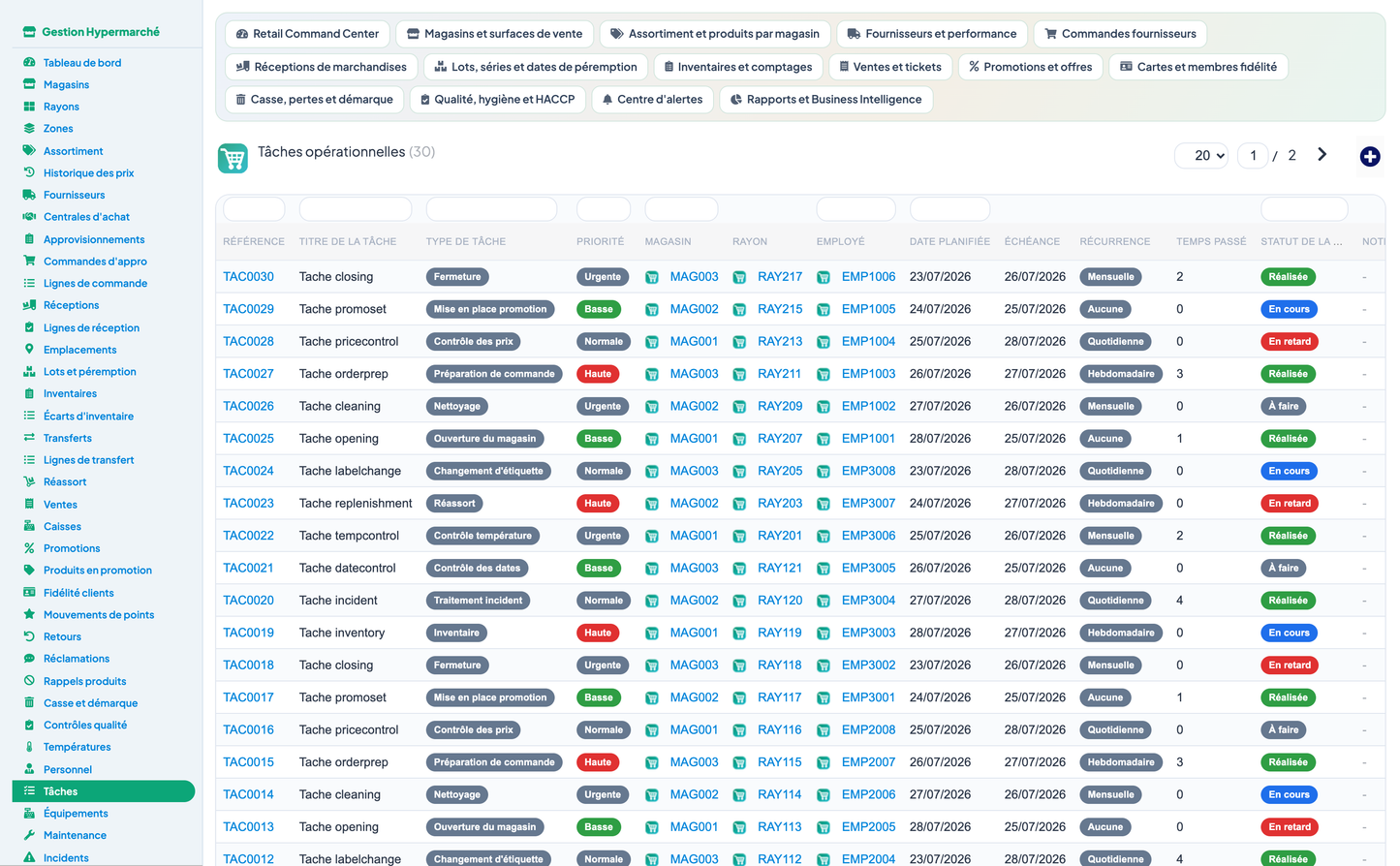This screenshot has width=1400, height=866.
Task: Select Inventaires et comptages tab
Action: click(x=738, y=67)
